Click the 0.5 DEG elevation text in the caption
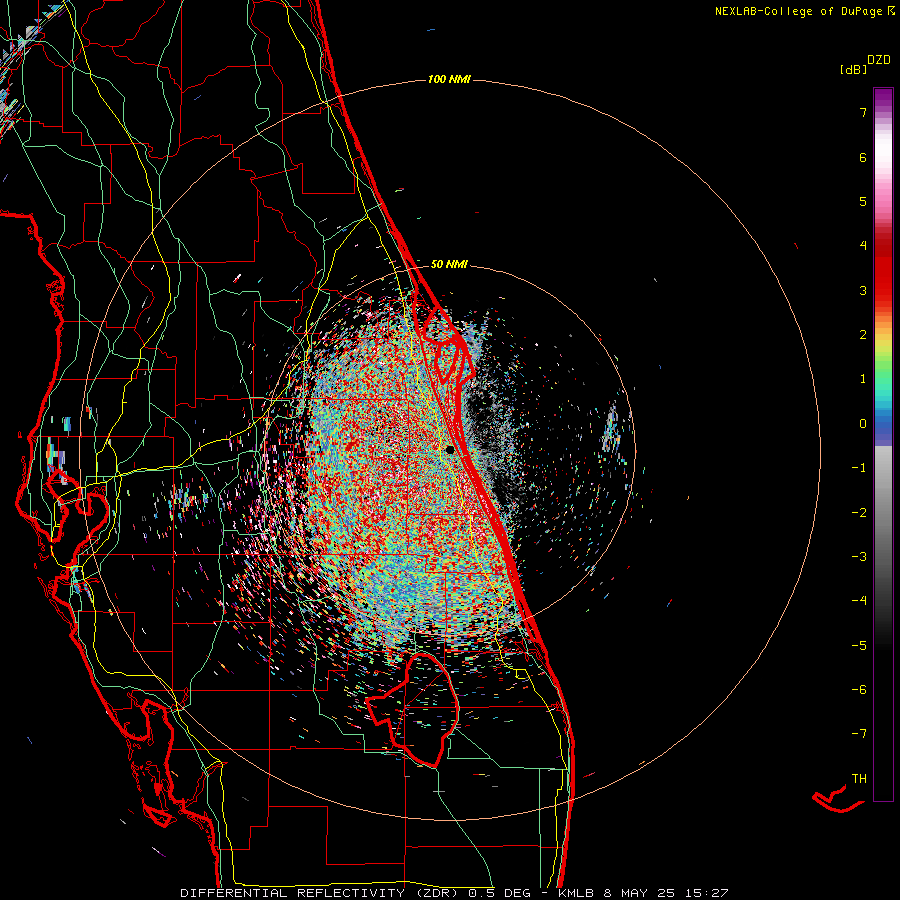The image size is (900, 900). point(499,893)
